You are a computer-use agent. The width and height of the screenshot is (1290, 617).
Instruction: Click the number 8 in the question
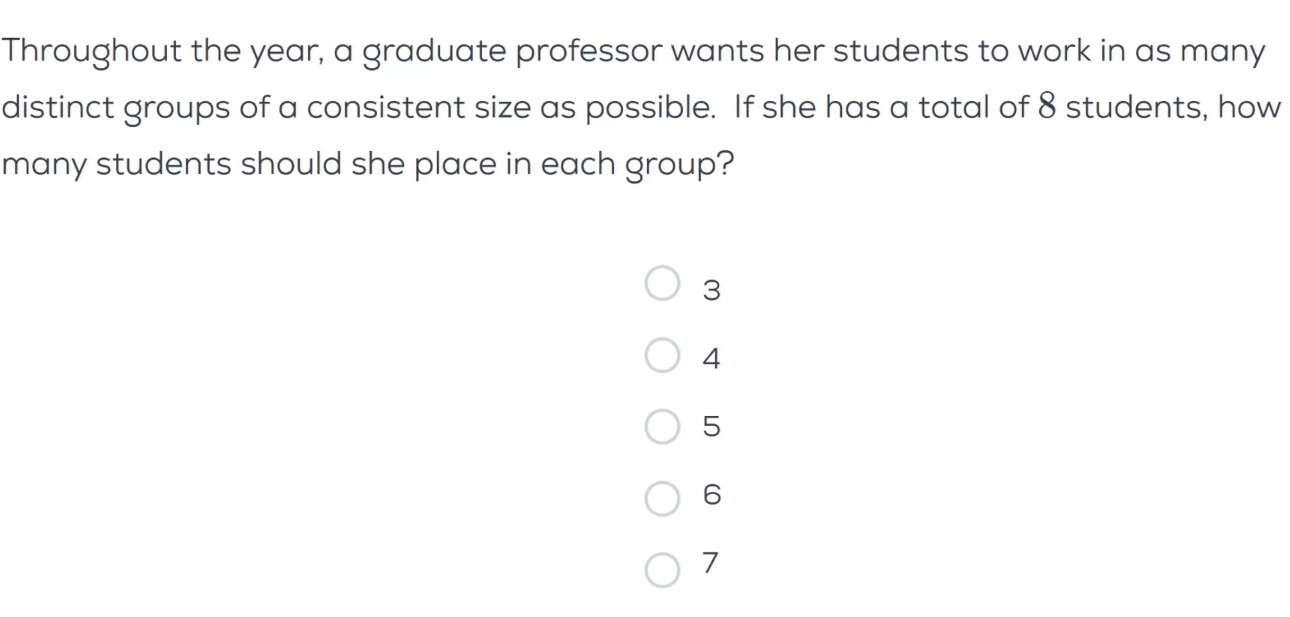1046,108
